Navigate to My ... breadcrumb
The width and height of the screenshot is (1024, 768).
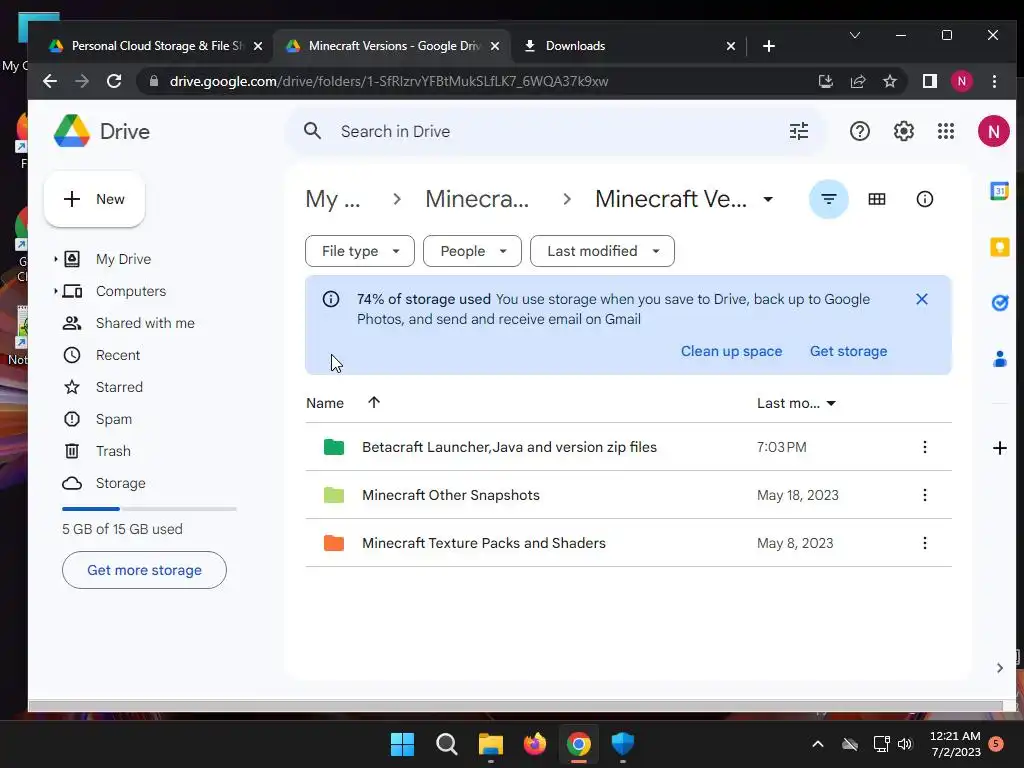click(333, 199)
